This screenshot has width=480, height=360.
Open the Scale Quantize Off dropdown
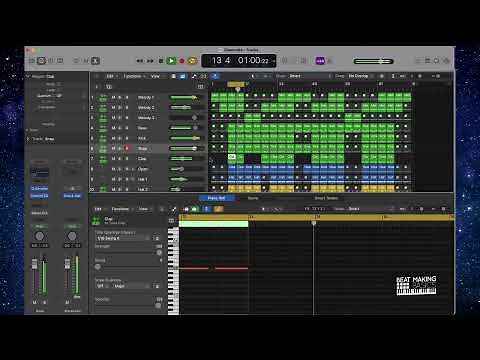click(x=102, y=286)
